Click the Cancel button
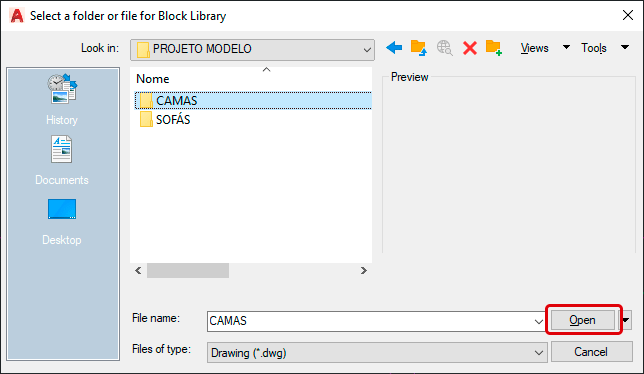This screenshot has height=374, width=644. coord(591,352)
